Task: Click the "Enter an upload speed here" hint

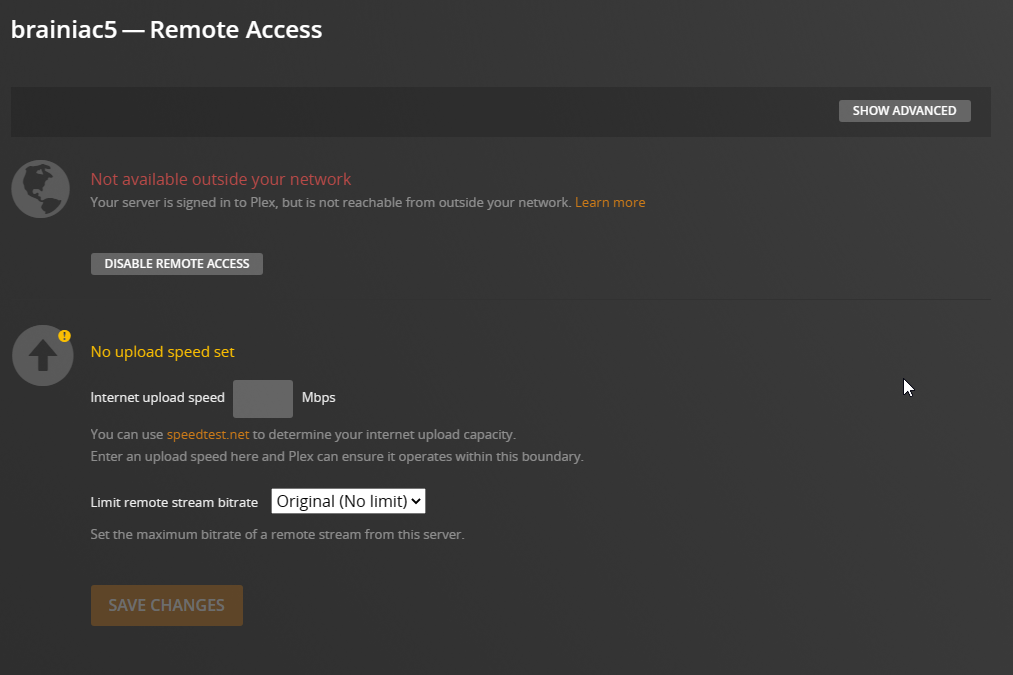Action: click(x=336, y=457)
